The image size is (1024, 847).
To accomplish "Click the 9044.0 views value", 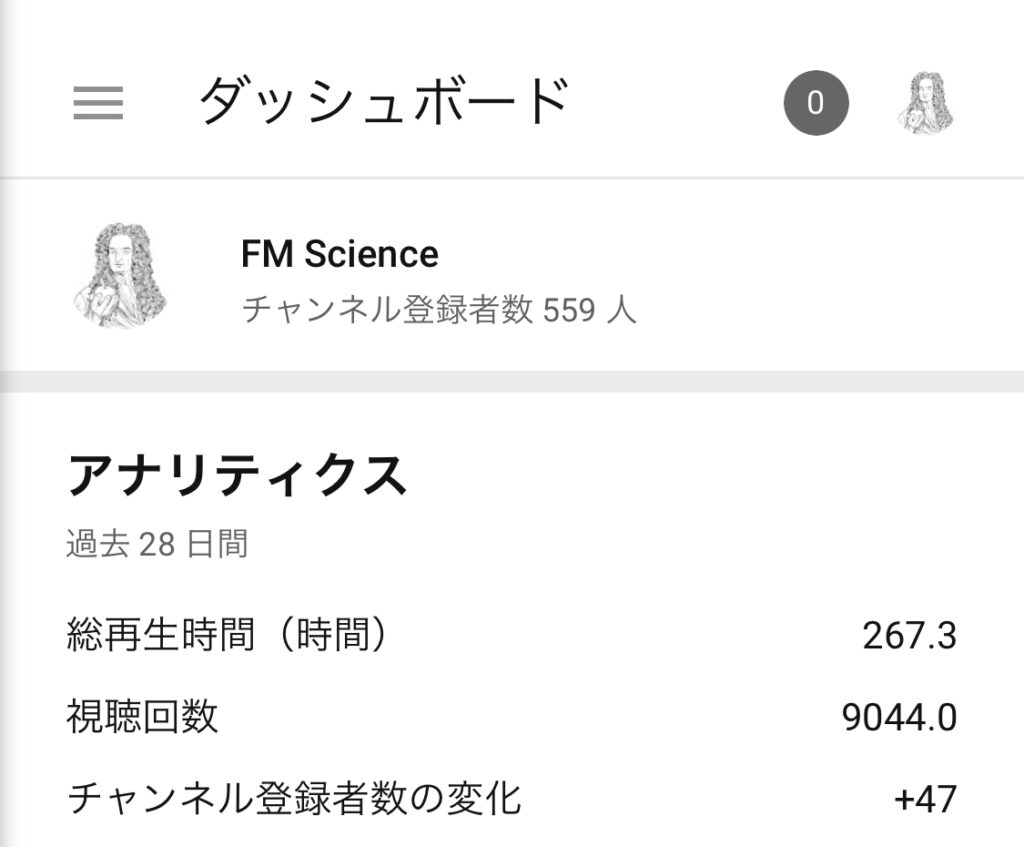I will [x=899, y=718].
